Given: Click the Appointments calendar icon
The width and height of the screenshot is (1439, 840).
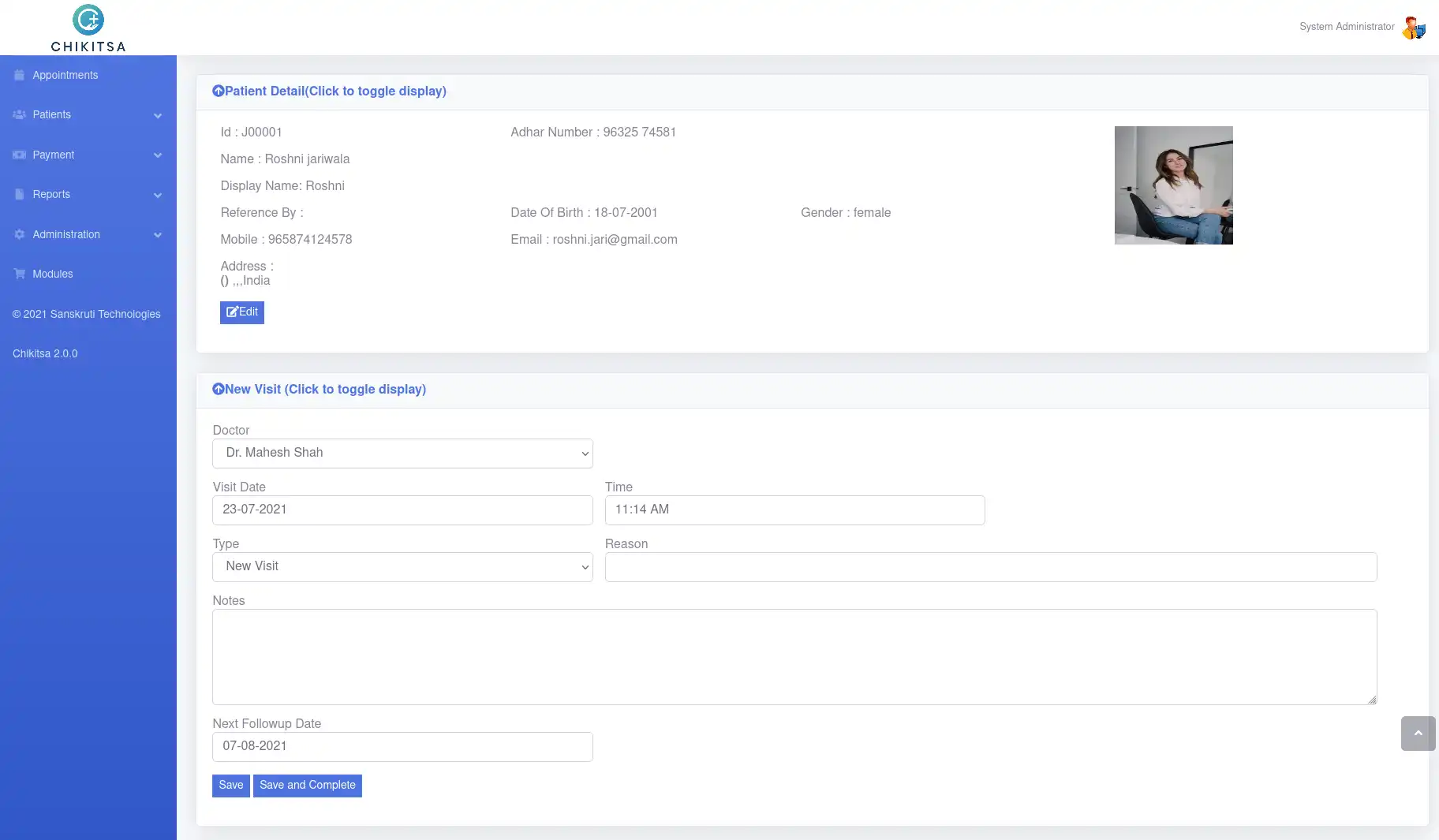Looking at the screenshot, I should [x=19, y=76].
